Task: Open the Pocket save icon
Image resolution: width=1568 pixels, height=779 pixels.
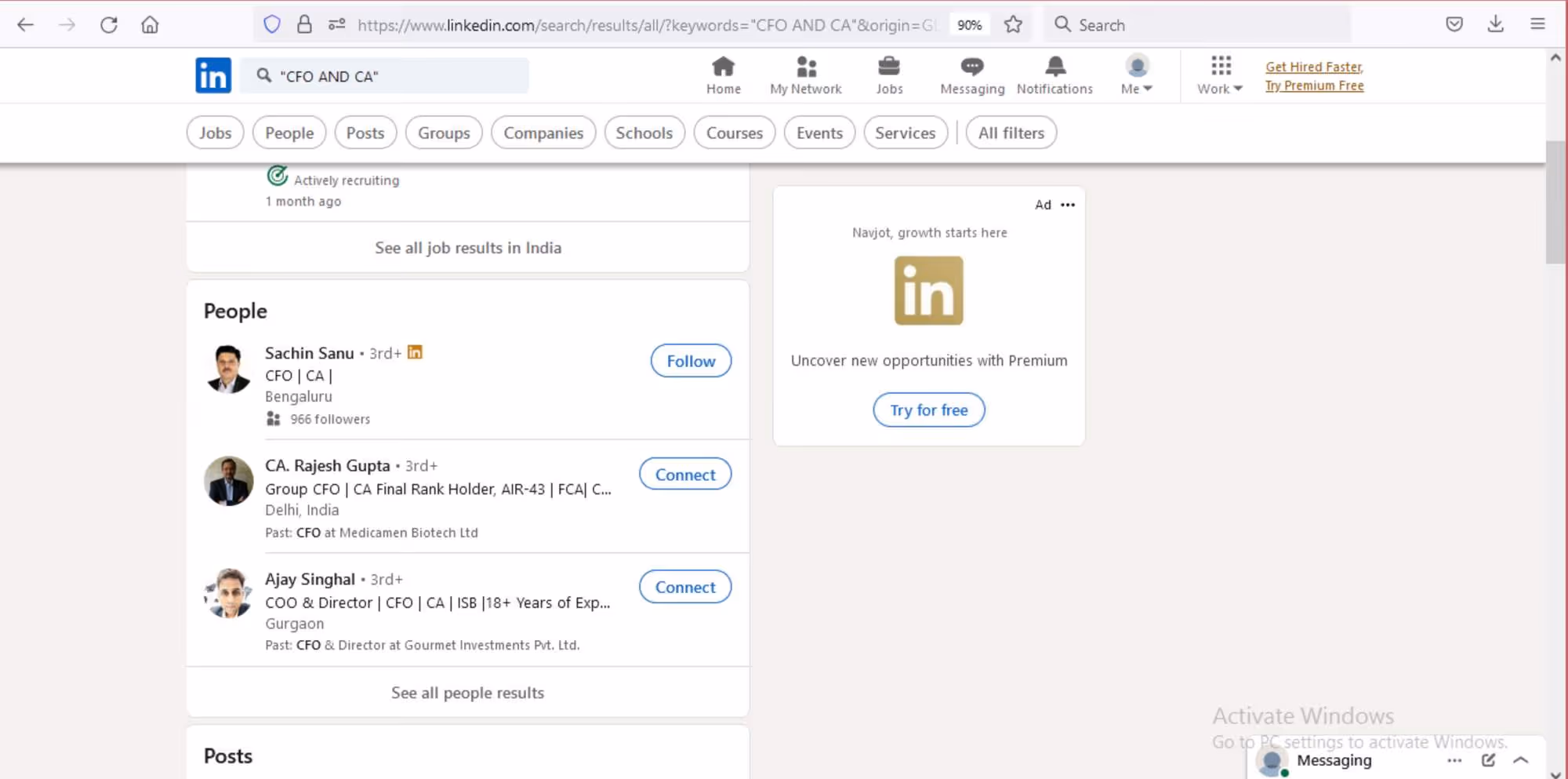Action: 1454,24
